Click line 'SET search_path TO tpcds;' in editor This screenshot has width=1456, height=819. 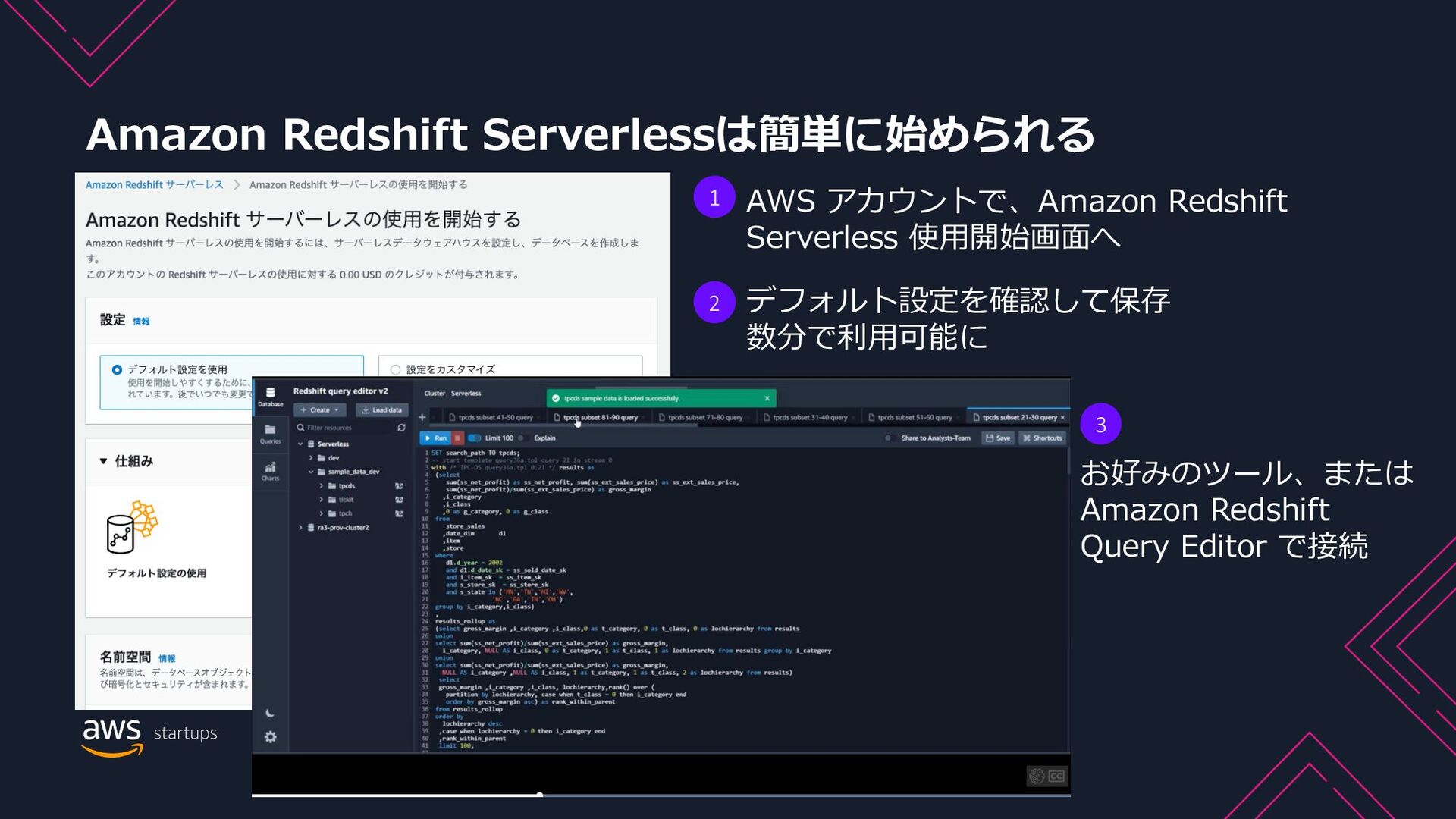(x=475, y=453)
